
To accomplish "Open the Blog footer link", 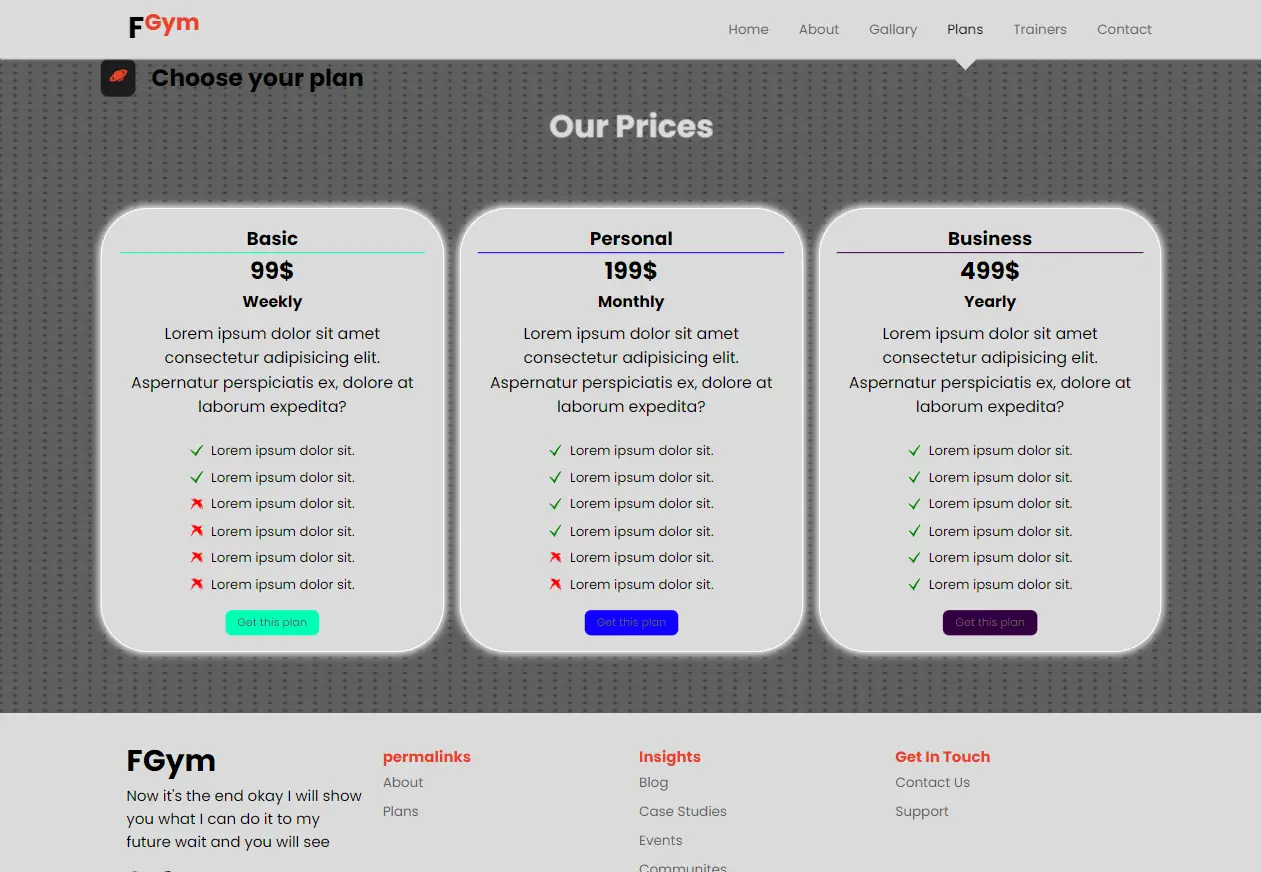I will [654, 782].
